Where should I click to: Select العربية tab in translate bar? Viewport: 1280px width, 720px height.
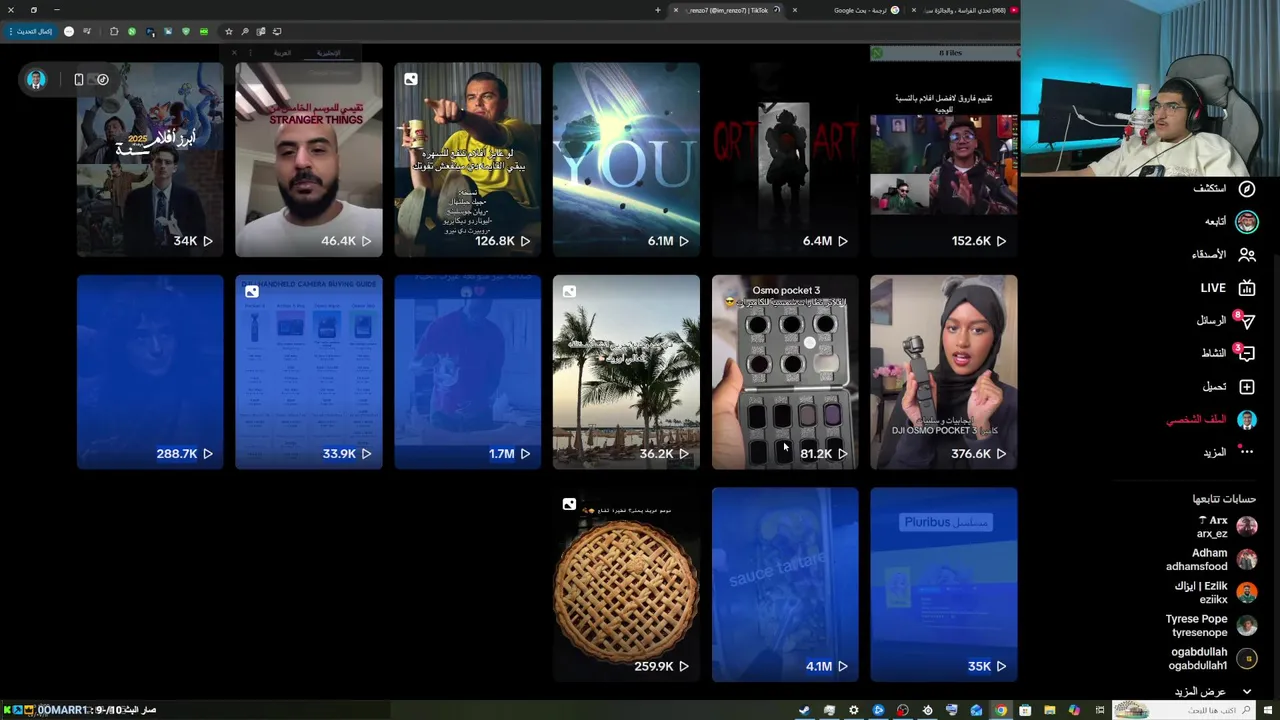(x=283, y=53)
